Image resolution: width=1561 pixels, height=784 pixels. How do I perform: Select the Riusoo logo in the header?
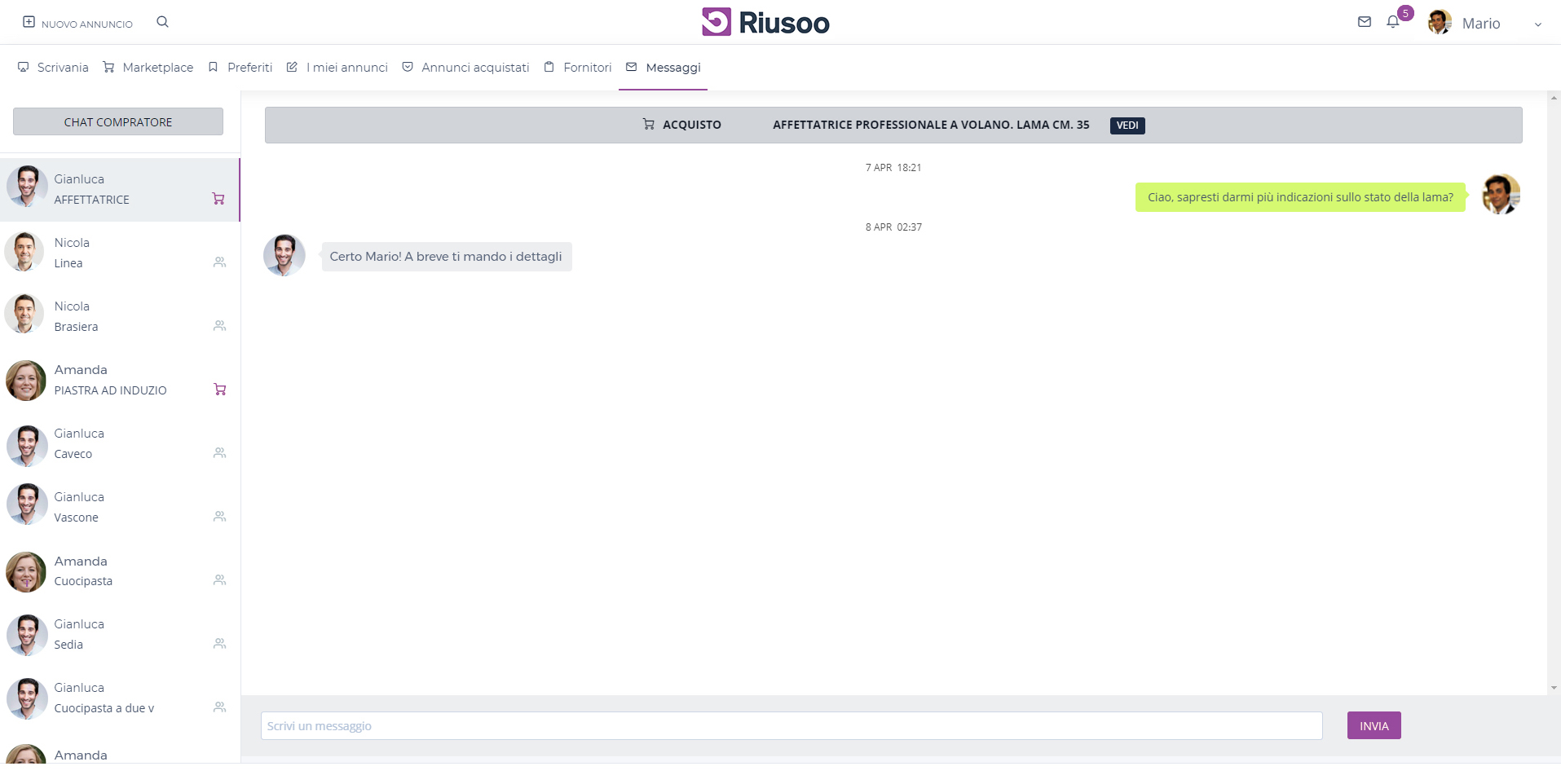click(x=765, y=22)
